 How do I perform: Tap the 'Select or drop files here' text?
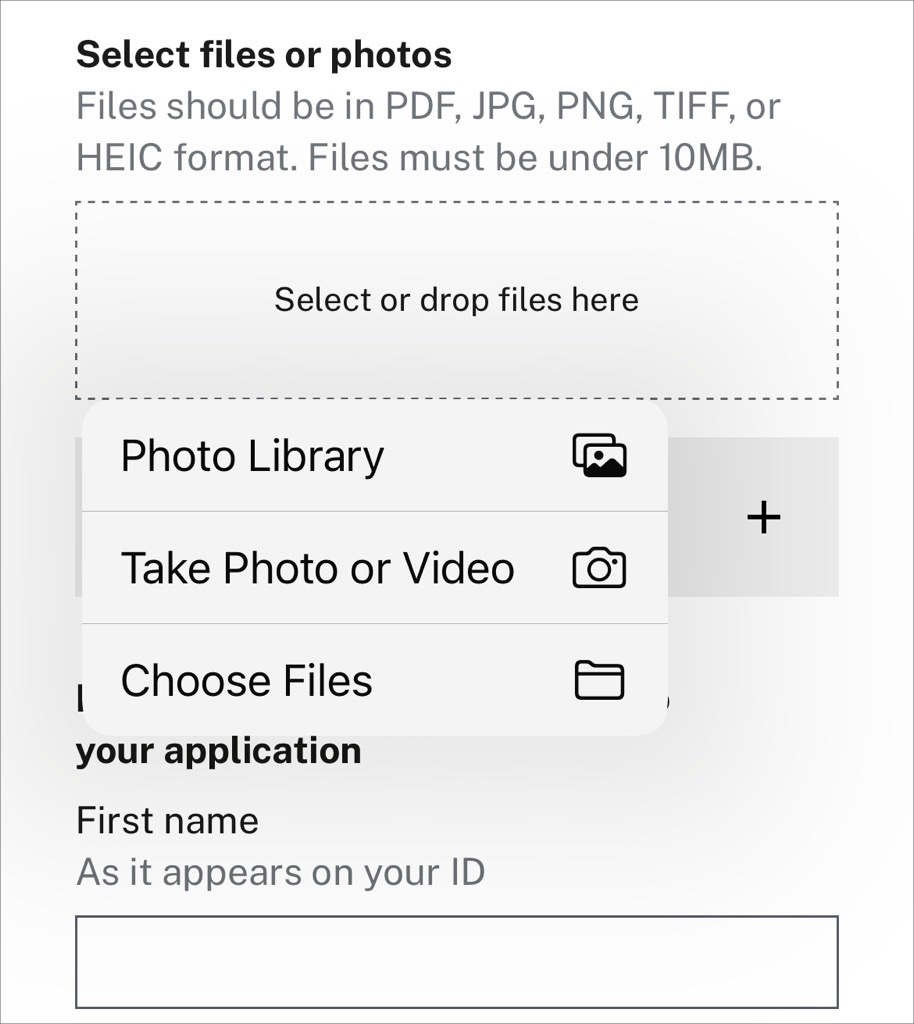(456, 300)
